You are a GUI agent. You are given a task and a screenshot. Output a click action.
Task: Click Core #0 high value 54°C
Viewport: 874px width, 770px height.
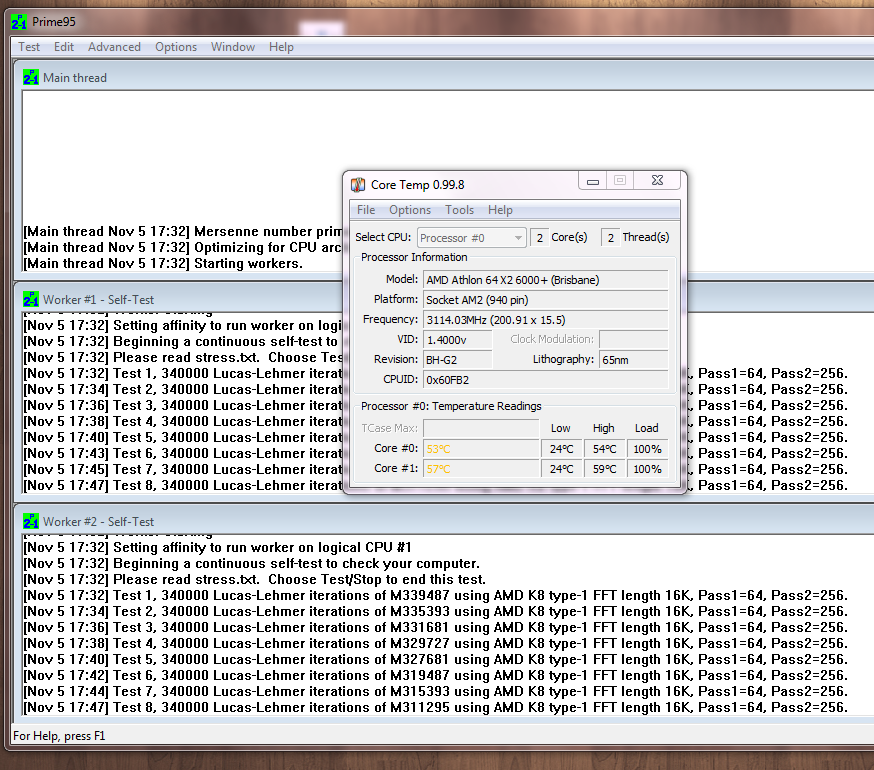click(604, 449)
